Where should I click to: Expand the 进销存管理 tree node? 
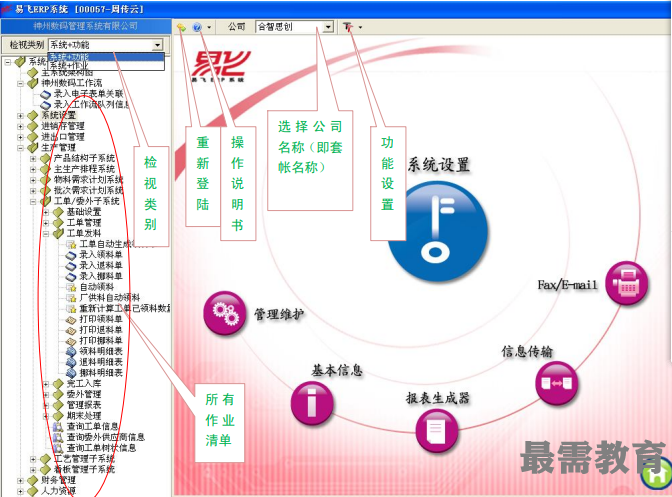tap(20, 126)
